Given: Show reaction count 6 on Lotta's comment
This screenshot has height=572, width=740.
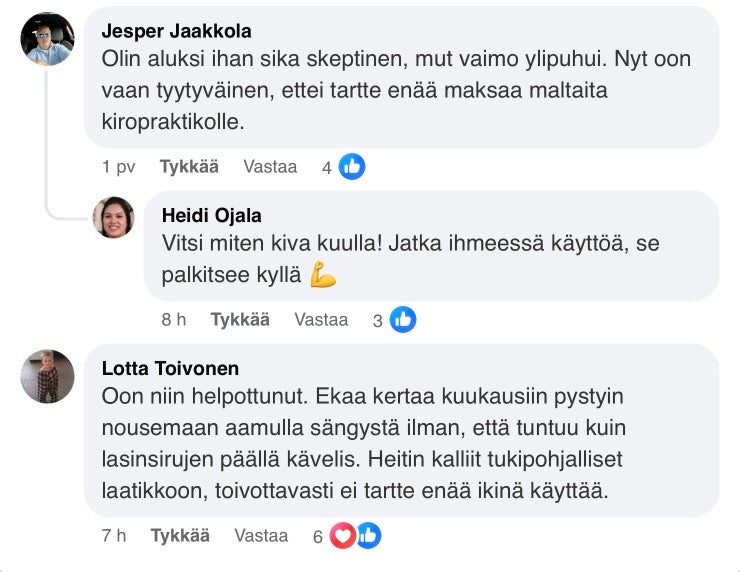Looking at the screenshot, I should click(317, 537).
